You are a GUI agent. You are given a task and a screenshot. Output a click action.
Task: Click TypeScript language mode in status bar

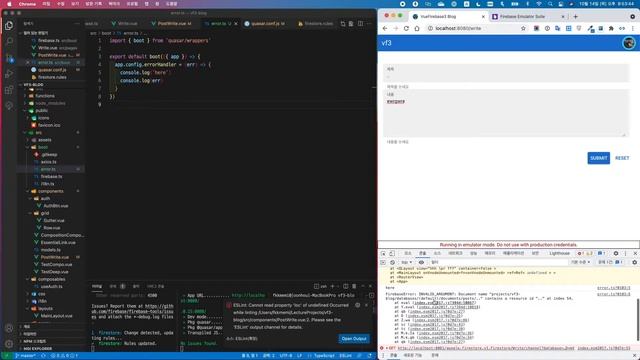tap(324, 356)
